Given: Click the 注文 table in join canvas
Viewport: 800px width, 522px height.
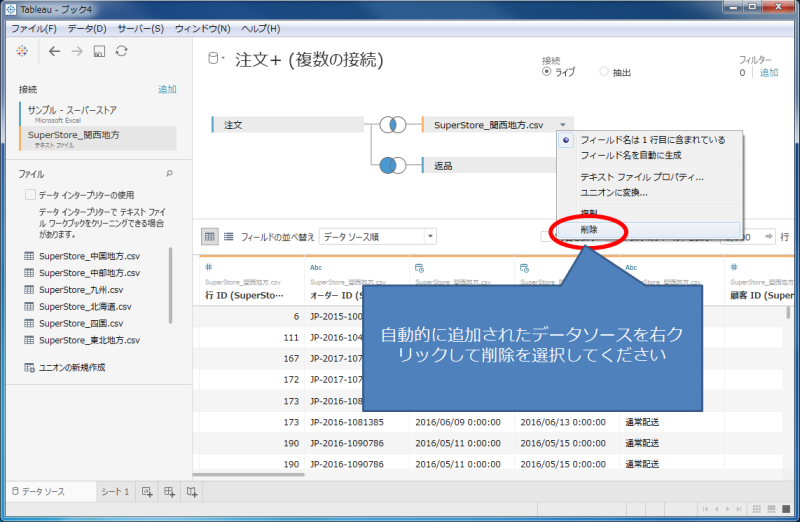Looking at the screenshot, I should 288,125.
